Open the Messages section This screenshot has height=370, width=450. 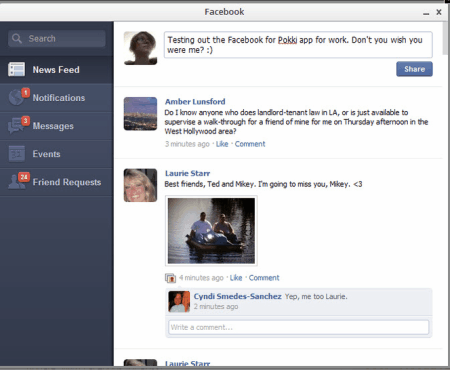57,126
